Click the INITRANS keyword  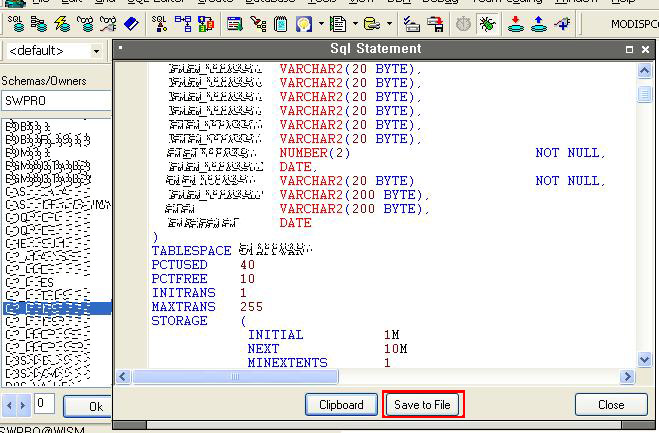point(183,293)
